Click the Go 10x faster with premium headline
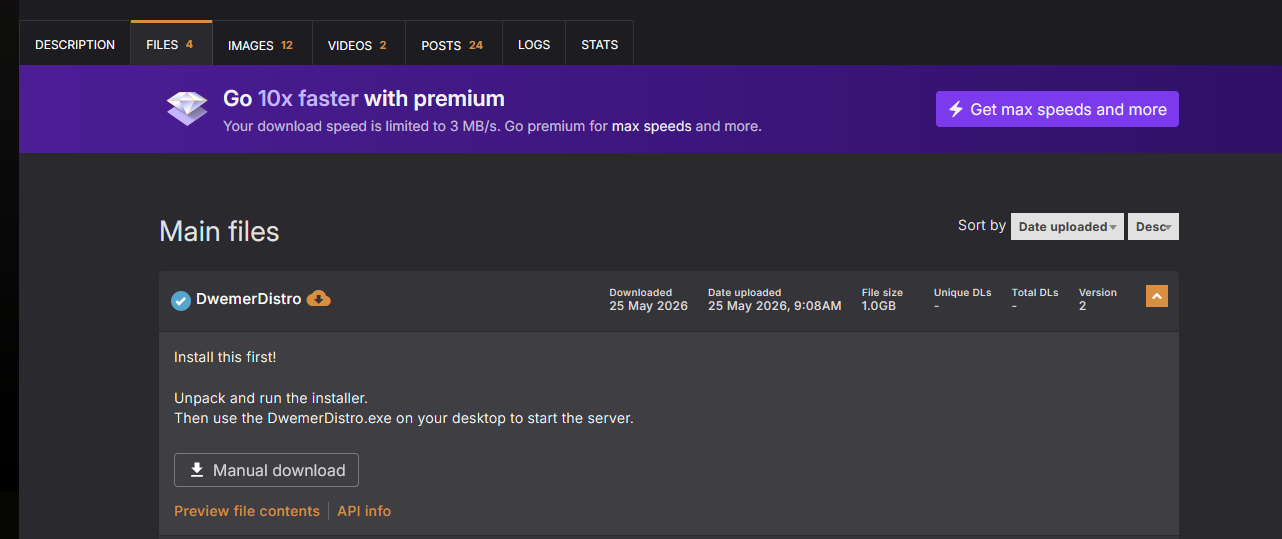 pos(364,99)
